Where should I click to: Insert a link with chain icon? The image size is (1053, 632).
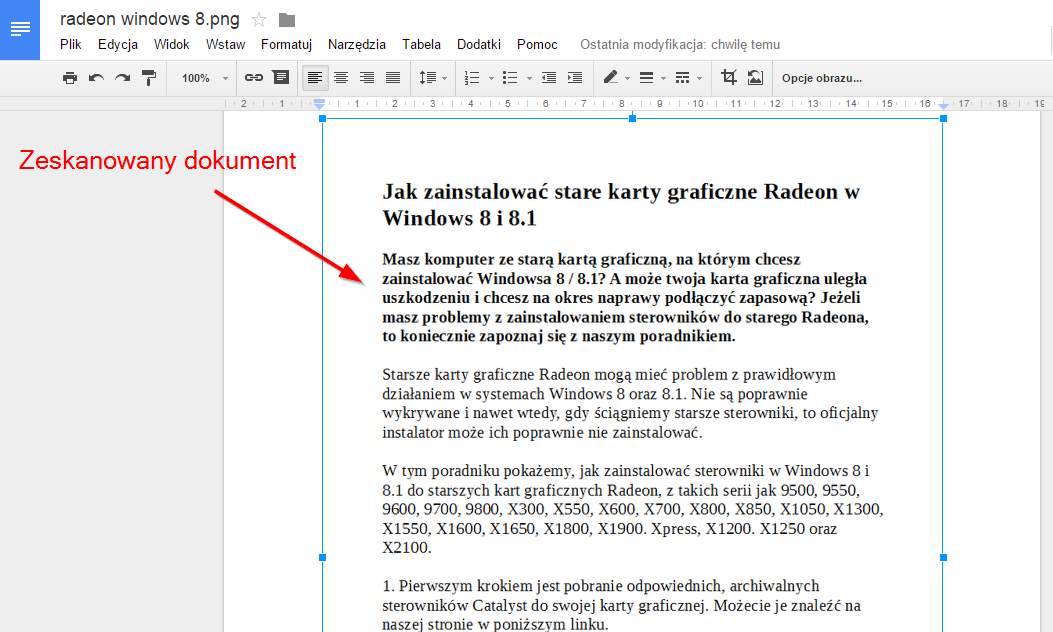(253, 78)
